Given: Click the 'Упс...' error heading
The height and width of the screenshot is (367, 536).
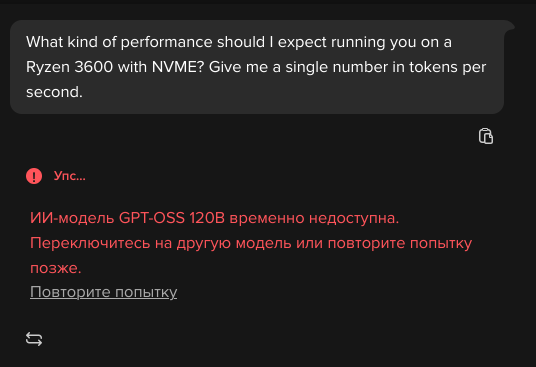Looking at the screenshot, I should click(x=69, y=176).
